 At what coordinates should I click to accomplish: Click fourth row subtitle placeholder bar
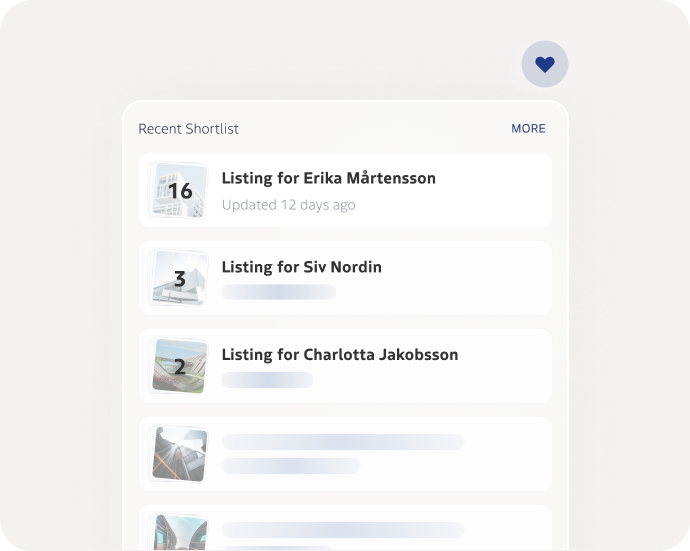pos(290,466)
